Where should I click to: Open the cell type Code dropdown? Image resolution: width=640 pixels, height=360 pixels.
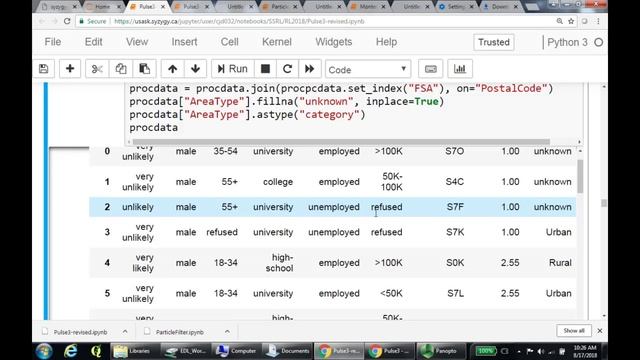pos(368,69)
